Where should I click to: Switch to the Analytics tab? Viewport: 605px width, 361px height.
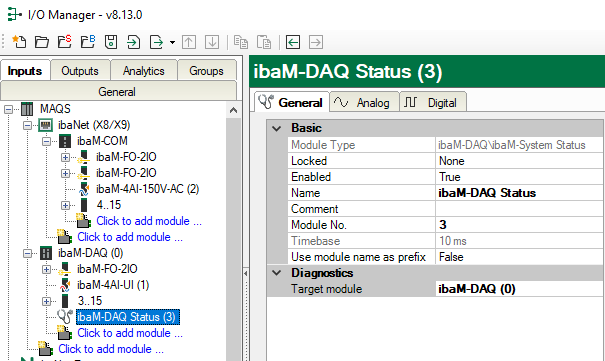pos(144,71)
